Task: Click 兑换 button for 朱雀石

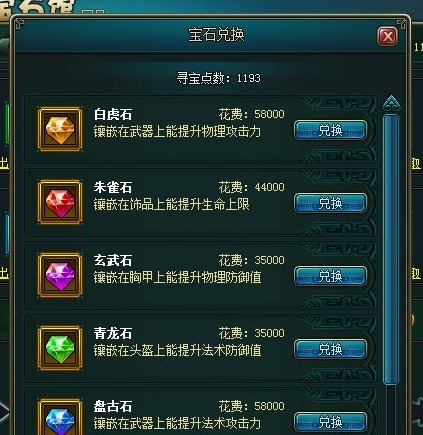Action: [330, 203]
